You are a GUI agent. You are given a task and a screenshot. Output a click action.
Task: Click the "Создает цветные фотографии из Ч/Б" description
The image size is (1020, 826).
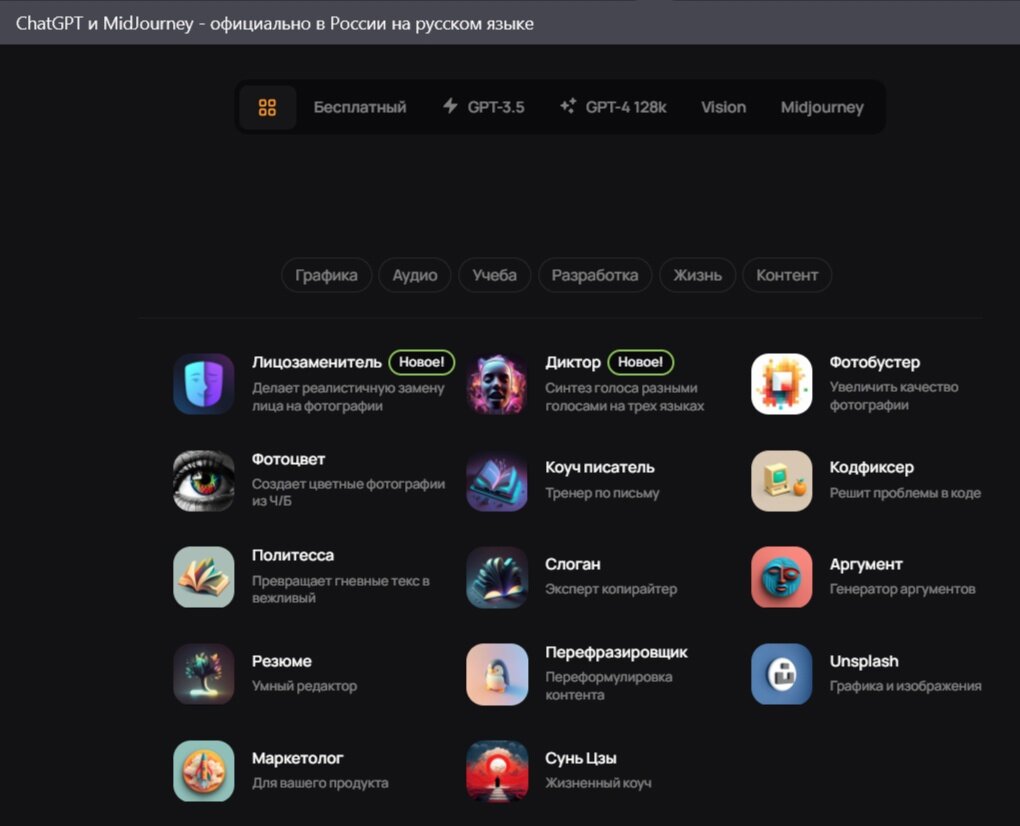[348, 492]
